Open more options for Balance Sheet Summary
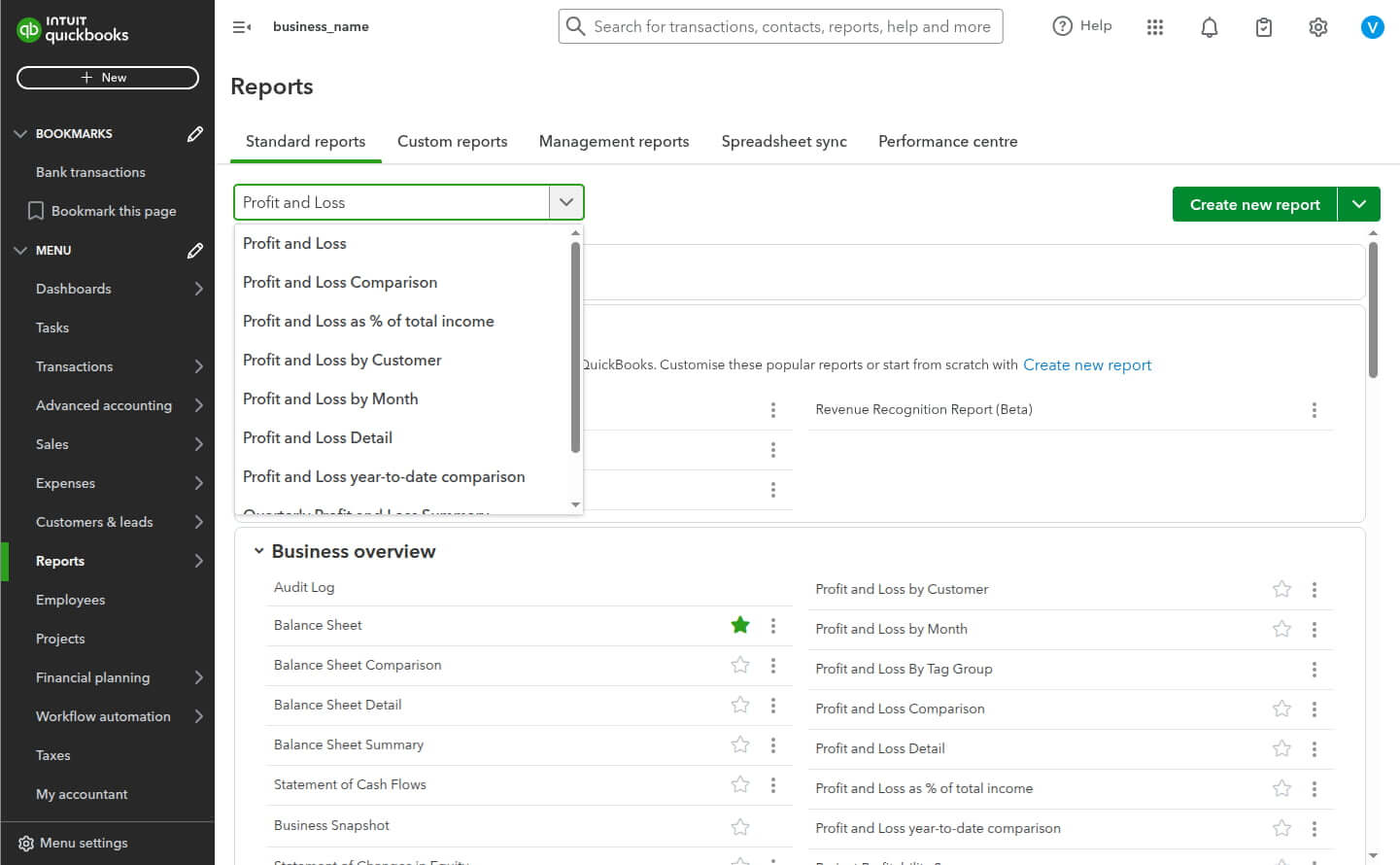1400x865 pixels. click(x=773, y=745)
